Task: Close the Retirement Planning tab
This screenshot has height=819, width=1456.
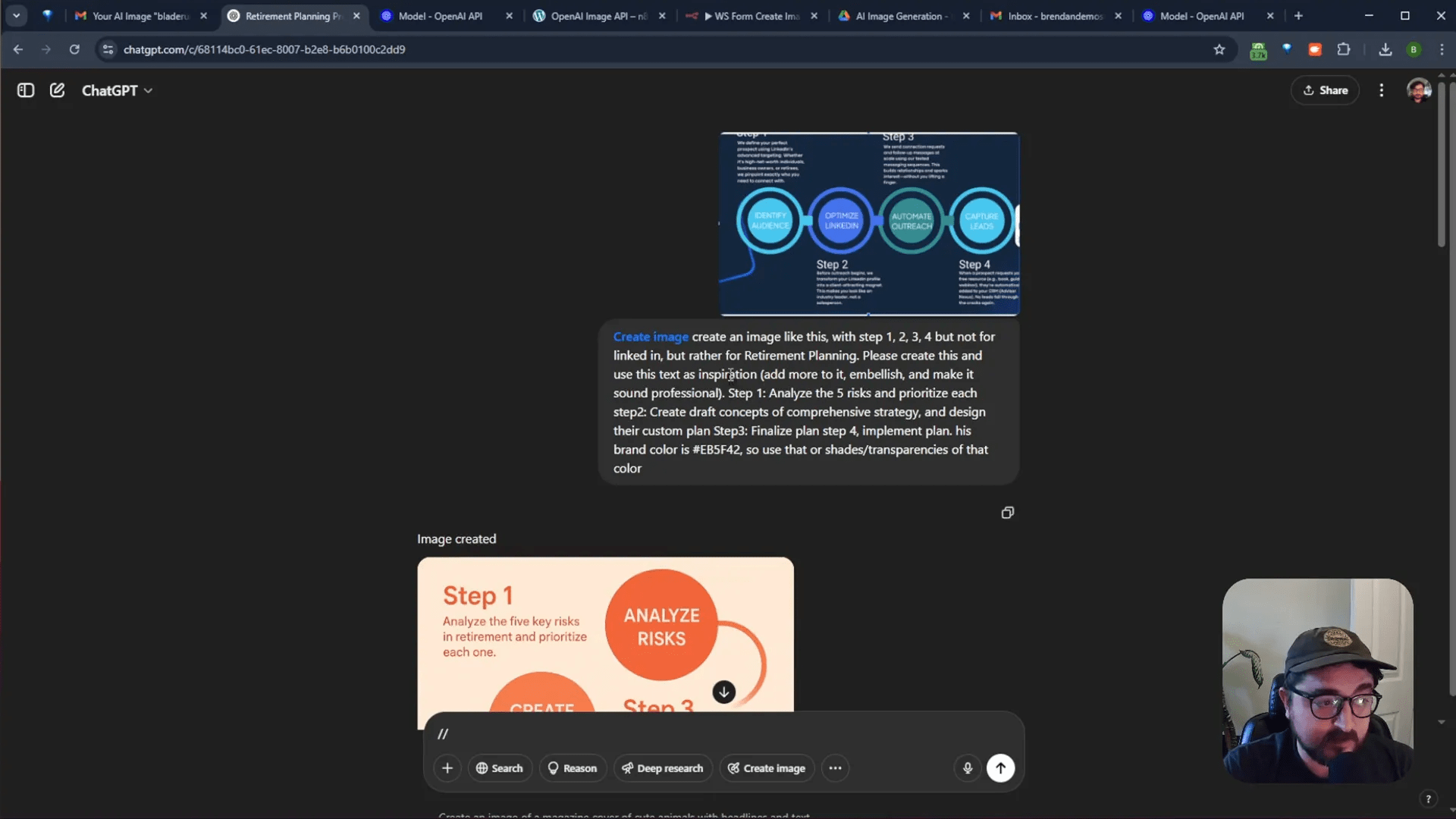Action: click(x=356, y=16)
